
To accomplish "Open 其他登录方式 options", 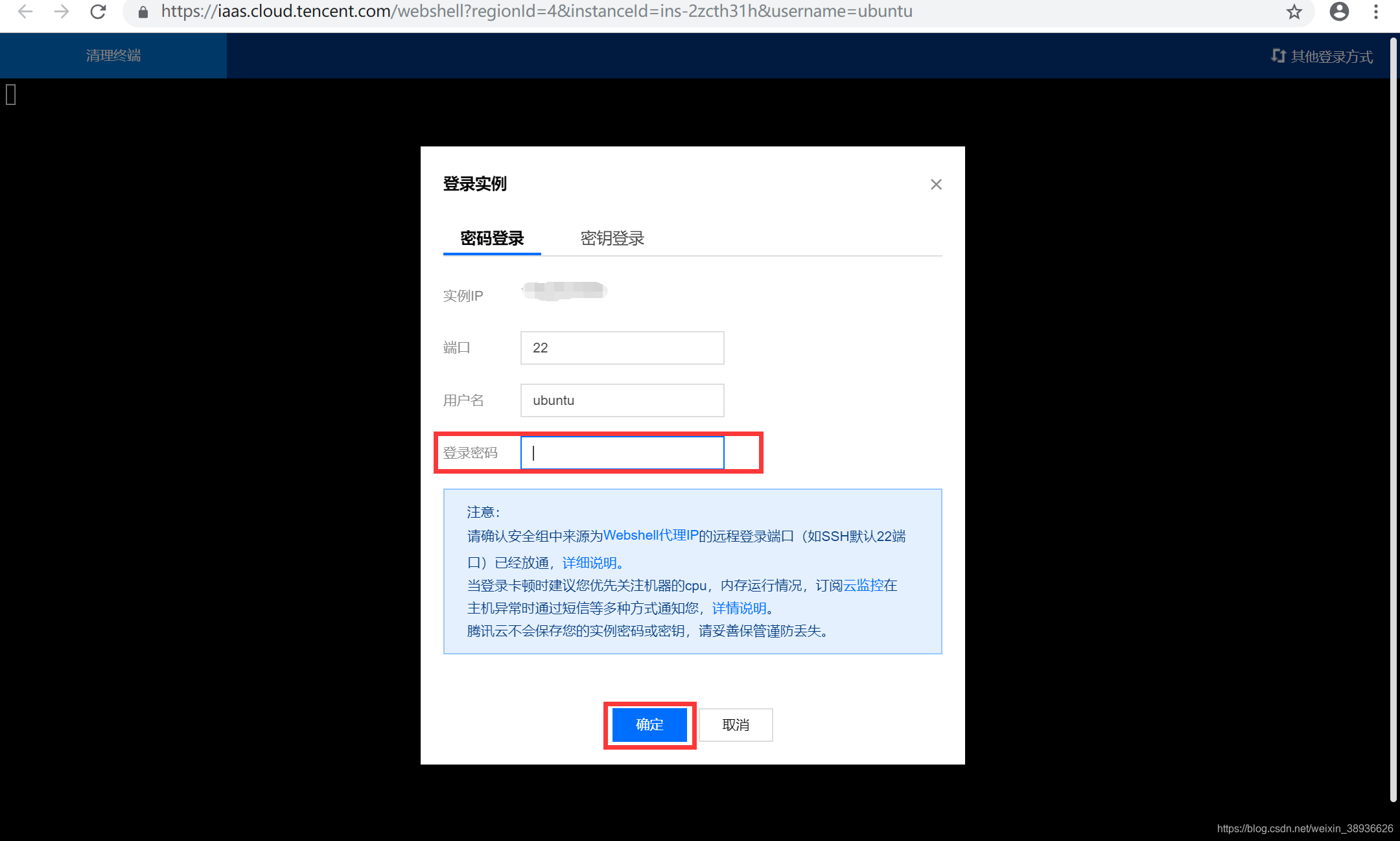I will pos(1331,56).
